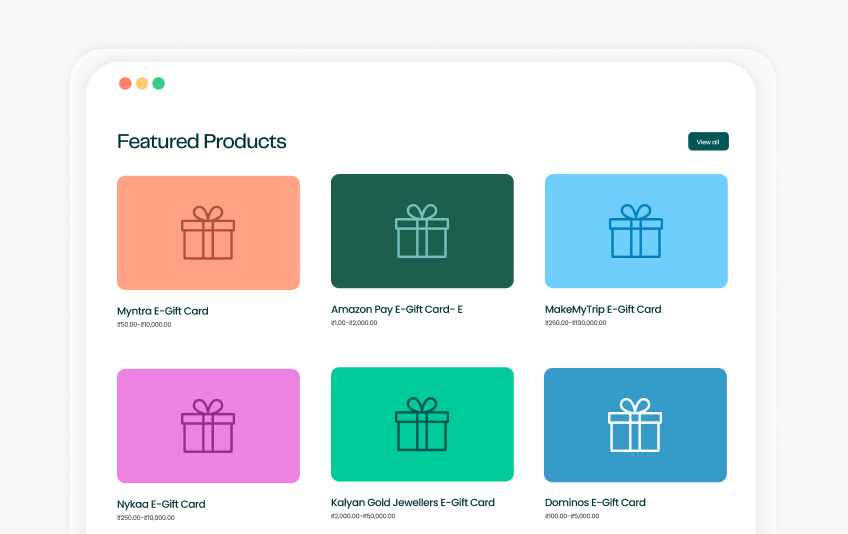This screenshot has height=534, width=848.
Task: Click the Dominos price range ₹100.00-₹5,000.00
Action: click(x=572, y=516)
